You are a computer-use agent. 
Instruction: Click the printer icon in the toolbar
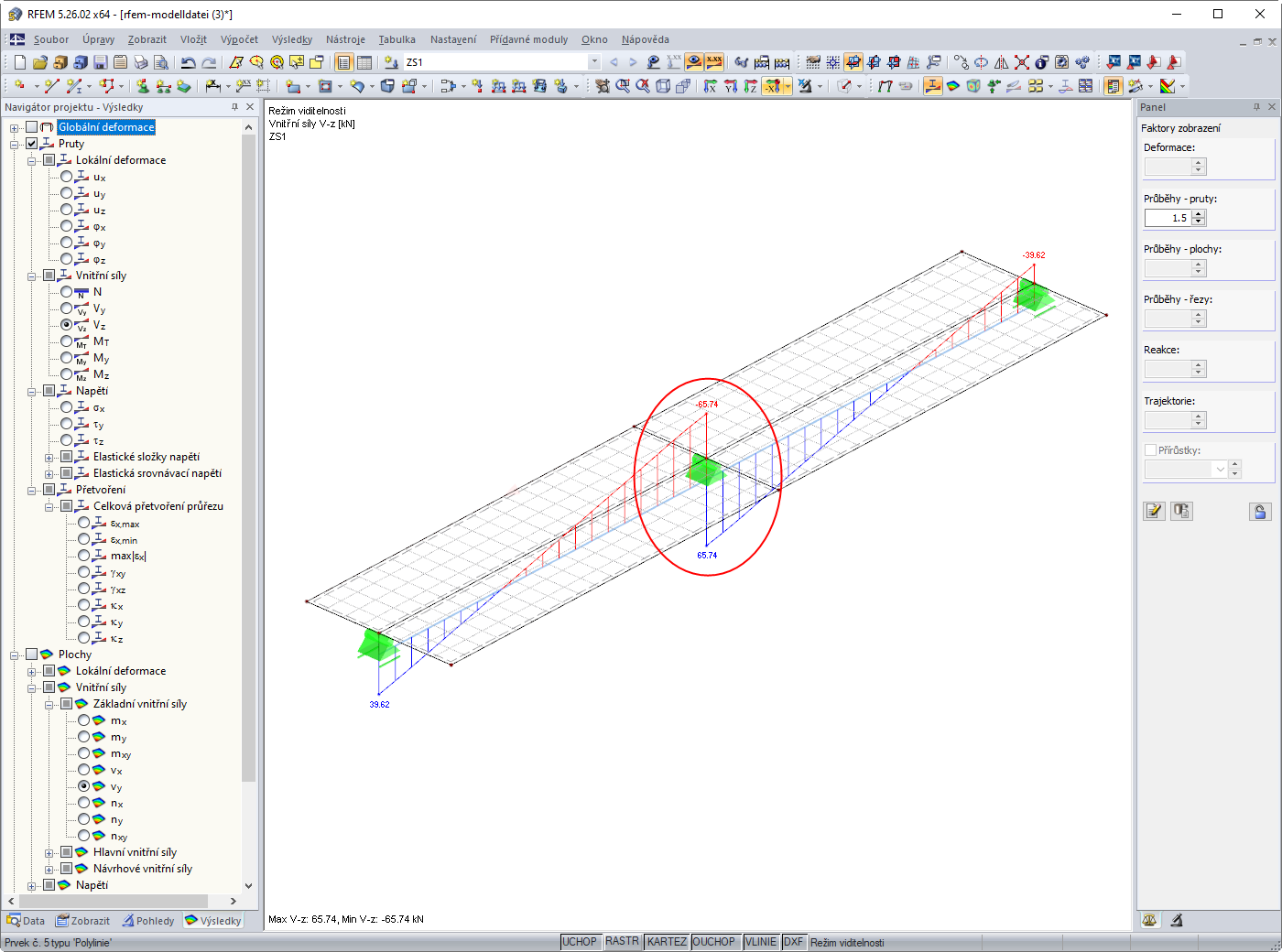(x=141, y=62)
